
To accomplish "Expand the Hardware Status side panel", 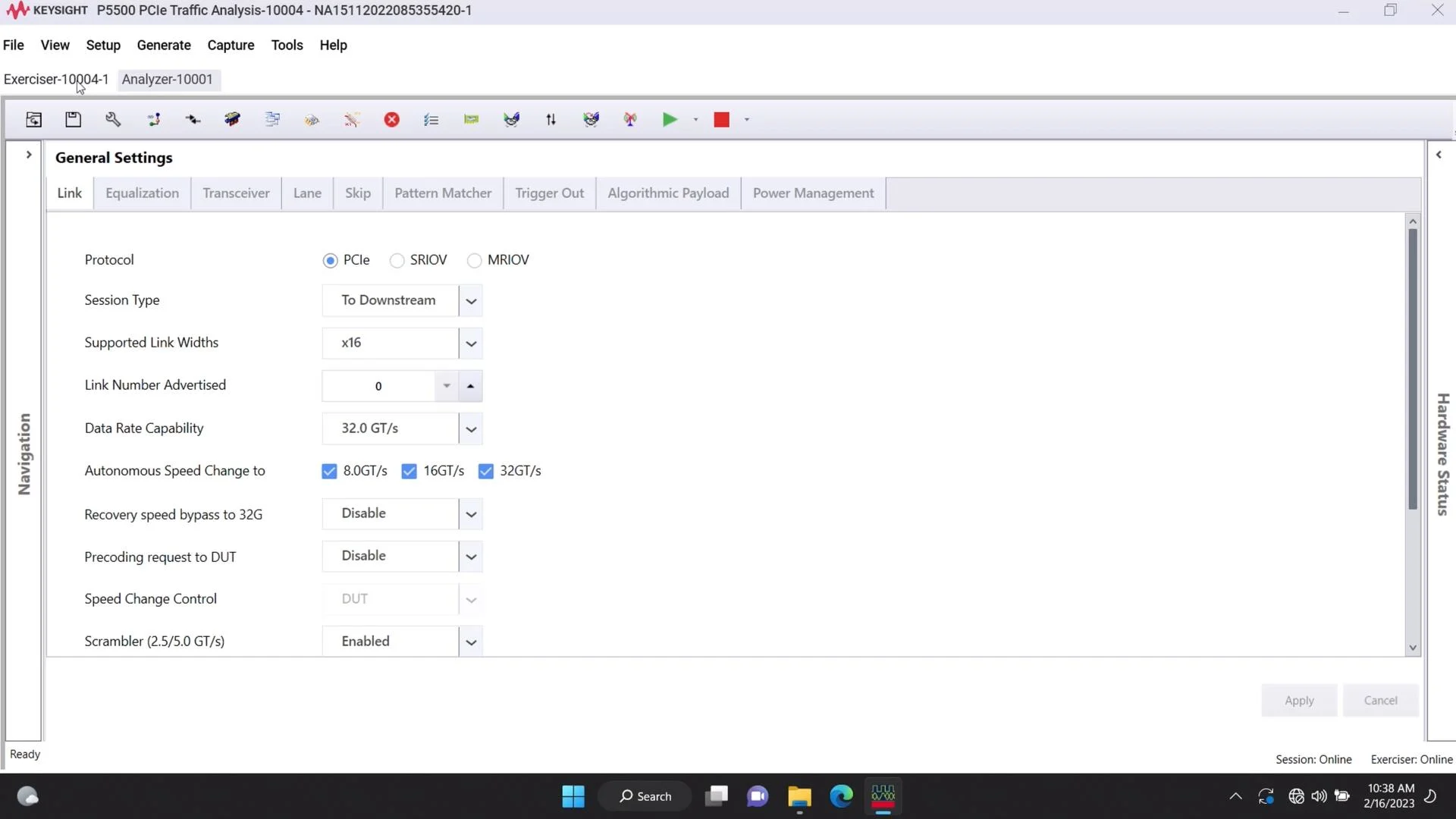I will click(x=1439, y=155).
